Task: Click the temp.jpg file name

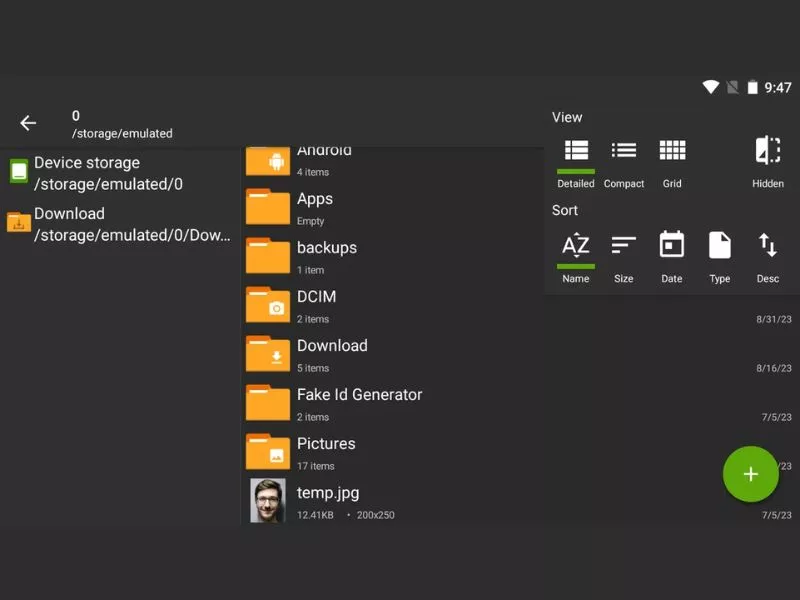Action: coord(328,493)
